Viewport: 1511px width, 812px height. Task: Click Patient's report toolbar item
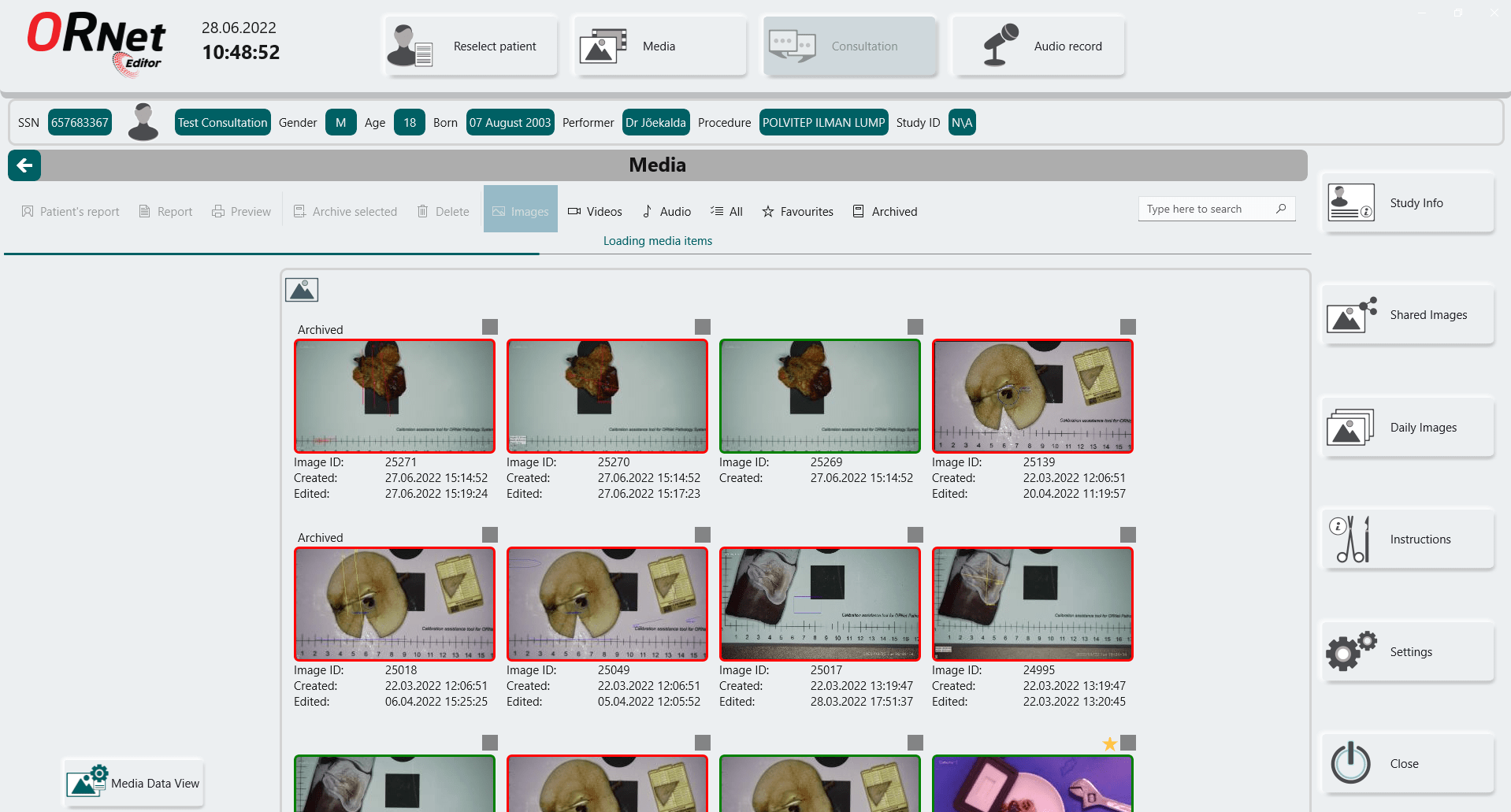click(x=71, y=211)
